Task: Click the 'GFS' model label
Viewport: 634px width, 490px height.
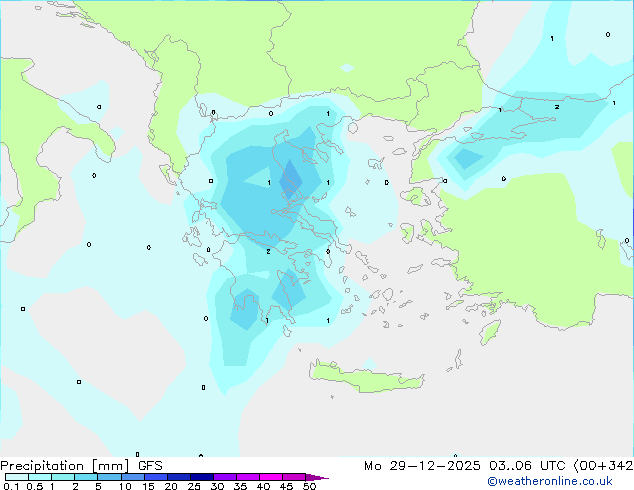Action: (150, 466)
